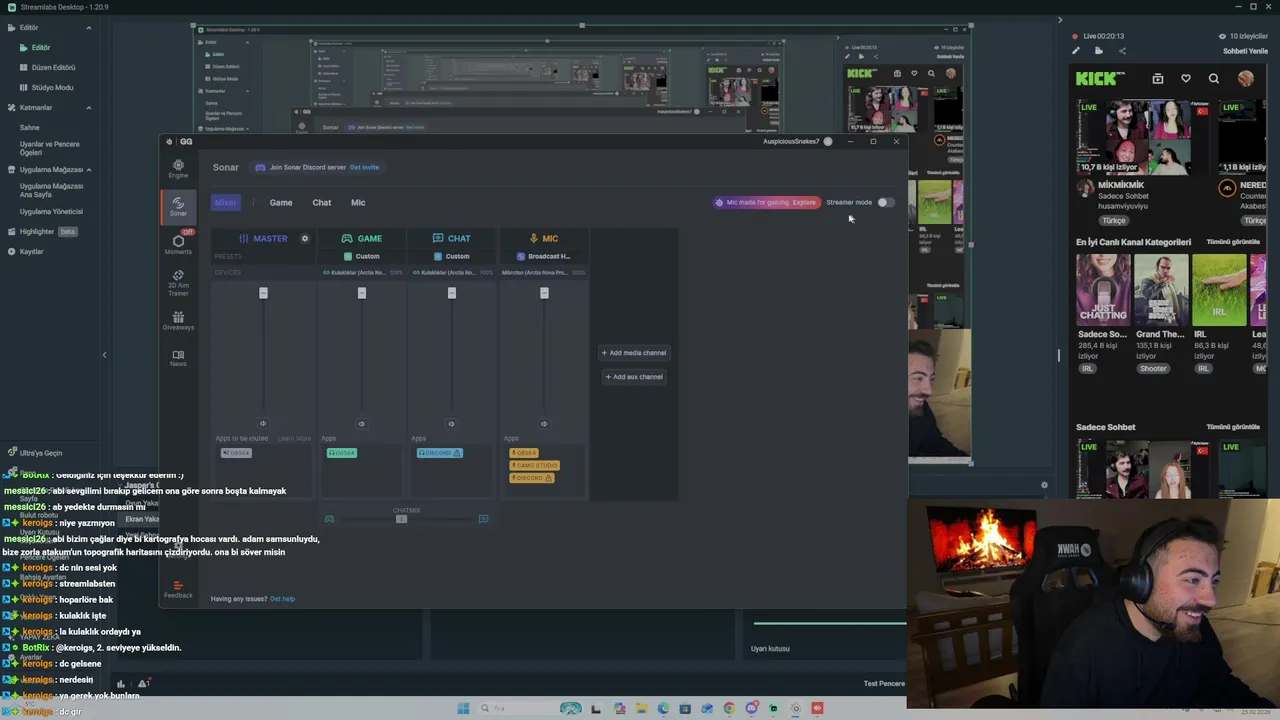The image size is (1280, 720).
Task: Collapse Uygulama Mağazası section
Action: [88, 169]
